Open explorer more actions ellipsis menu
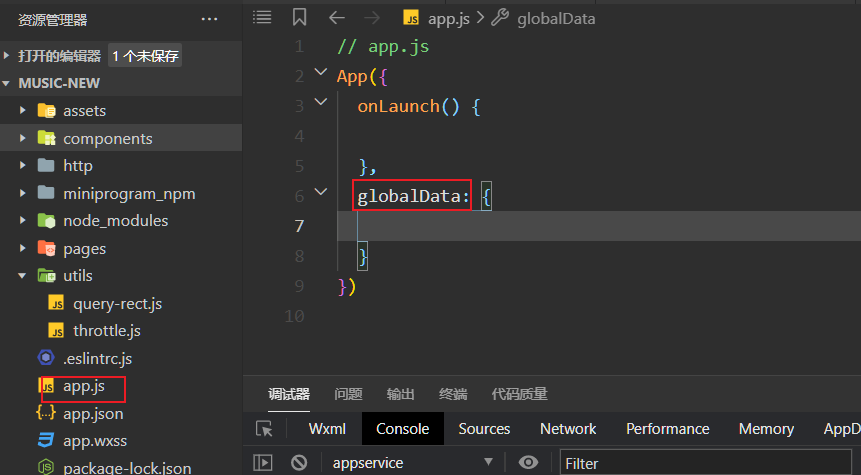Image resolution: width=861 pixels, height=475 pixels. click(x=209, y=19)
